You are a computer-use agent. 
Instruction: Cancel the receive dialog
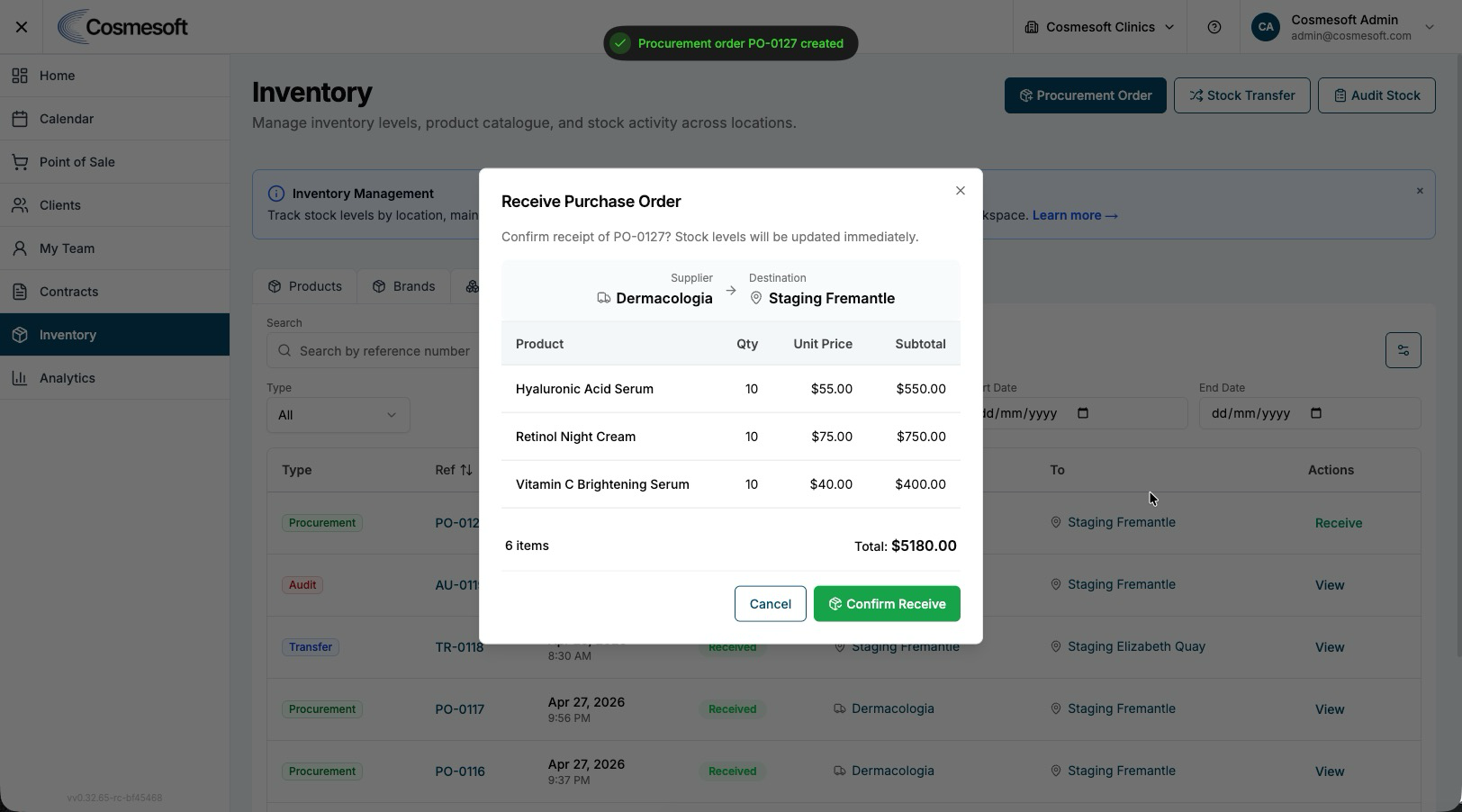click(771, 604)
